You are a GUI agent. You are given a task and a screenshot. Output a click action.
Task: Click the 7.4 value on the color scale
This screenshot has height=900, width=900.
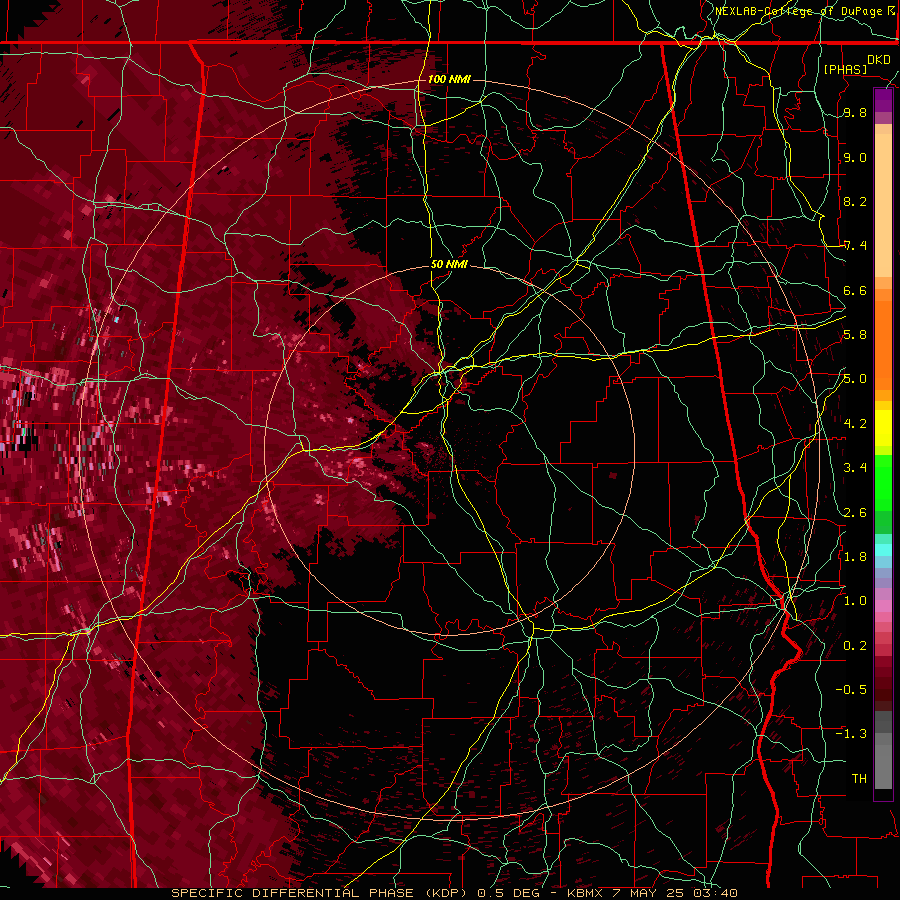tap(855, 246)
